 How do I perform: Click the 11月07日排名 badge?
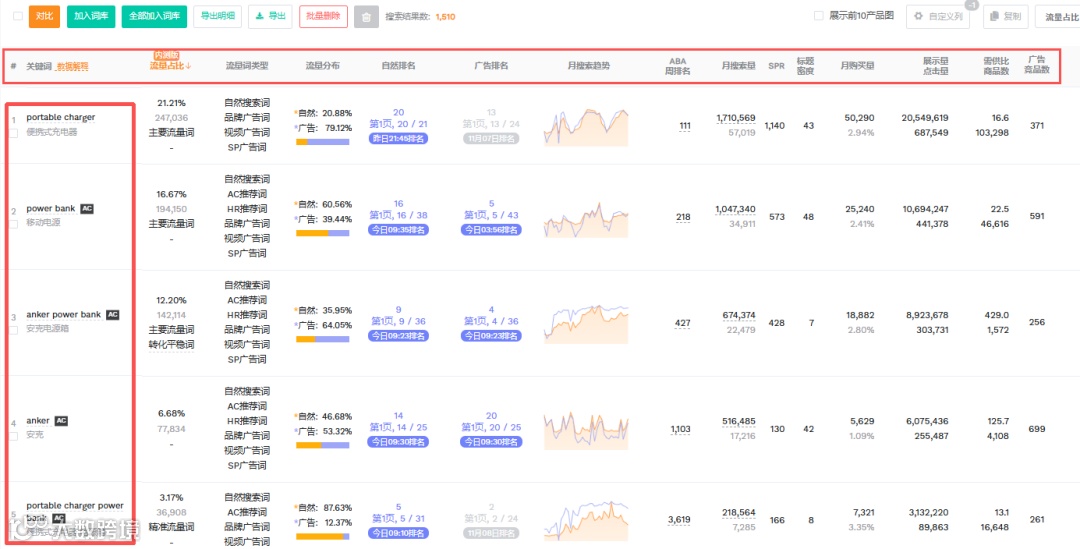pyautogui.click(x=491, y=138)
